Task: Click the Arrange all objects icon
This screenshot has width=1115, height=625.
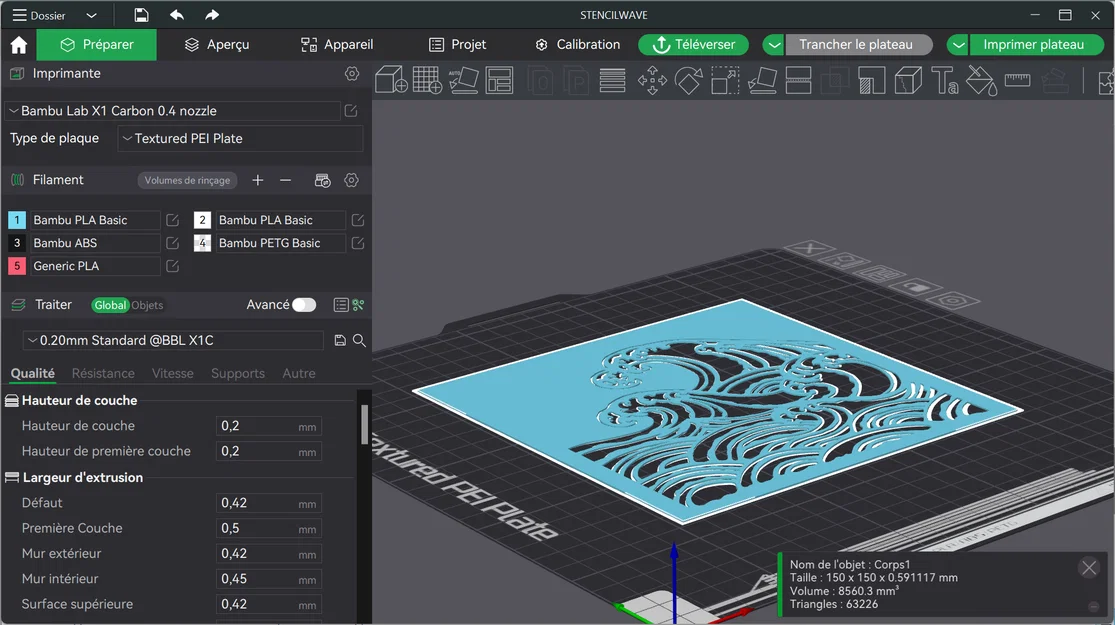Action: 499,80
